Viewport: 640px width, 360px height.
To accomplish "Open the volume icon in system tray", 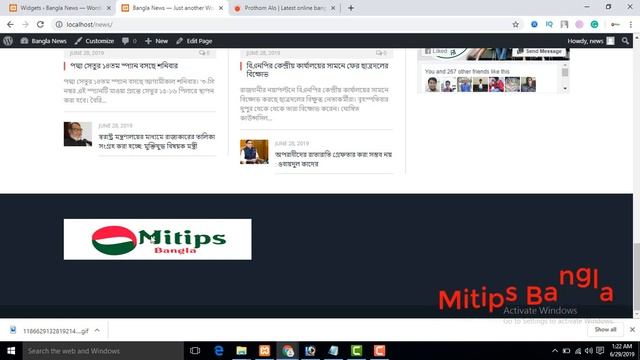I will coord(588,351).
